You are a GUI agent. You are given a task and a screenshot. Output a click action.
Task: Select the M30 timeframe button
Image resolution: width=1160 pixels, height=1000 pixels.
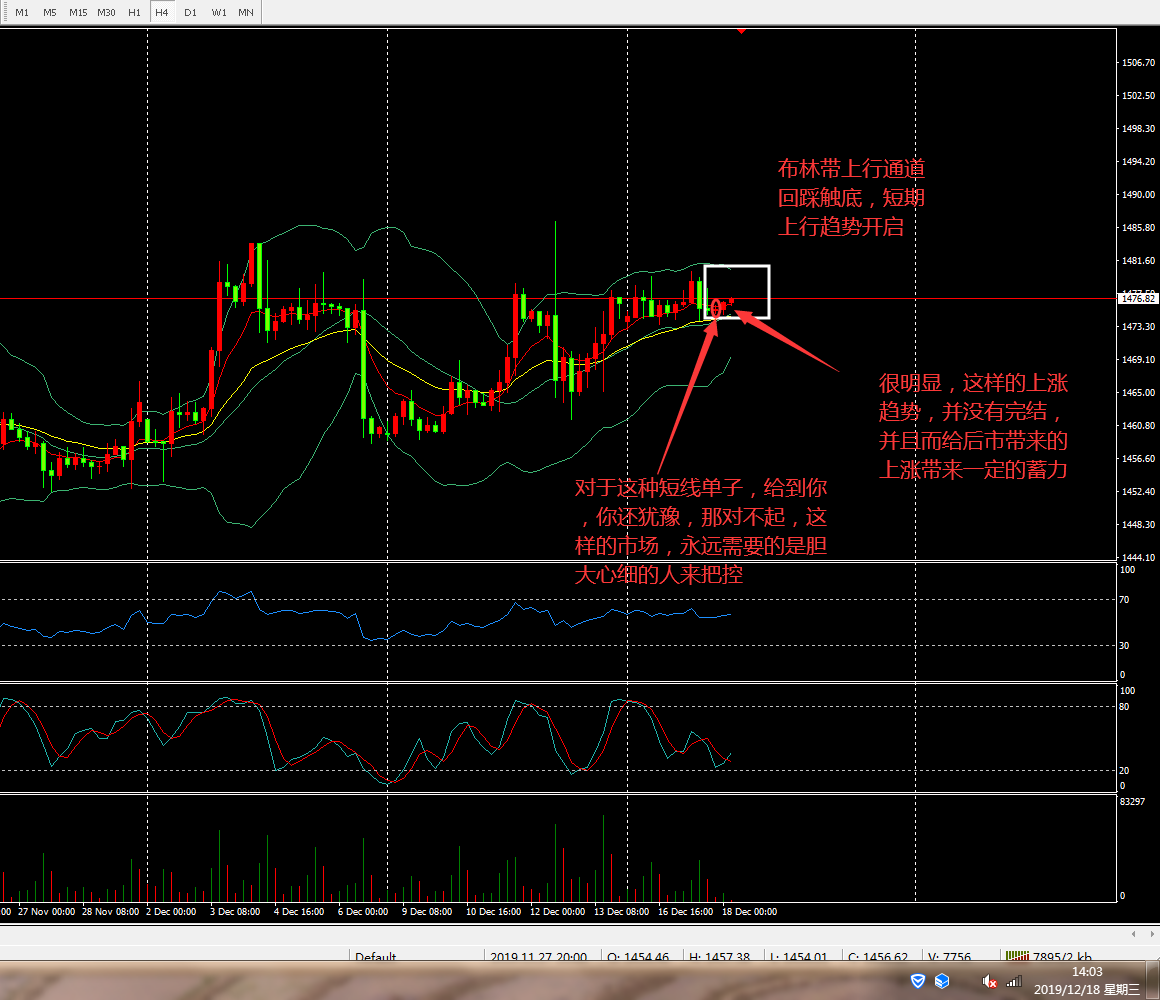(x=106, y=12)
